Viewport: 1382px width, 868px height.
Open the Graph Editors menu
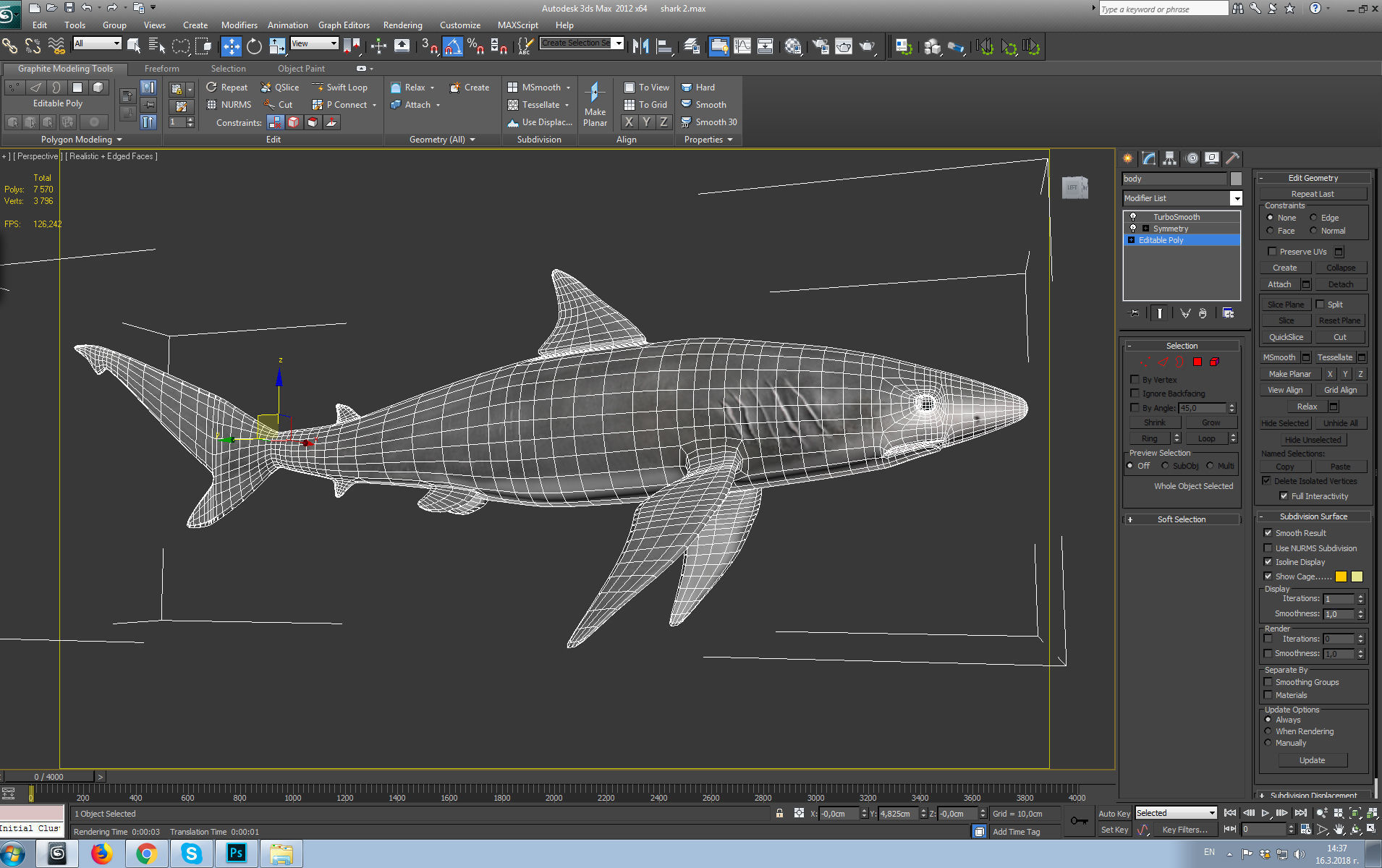[344, 25]
